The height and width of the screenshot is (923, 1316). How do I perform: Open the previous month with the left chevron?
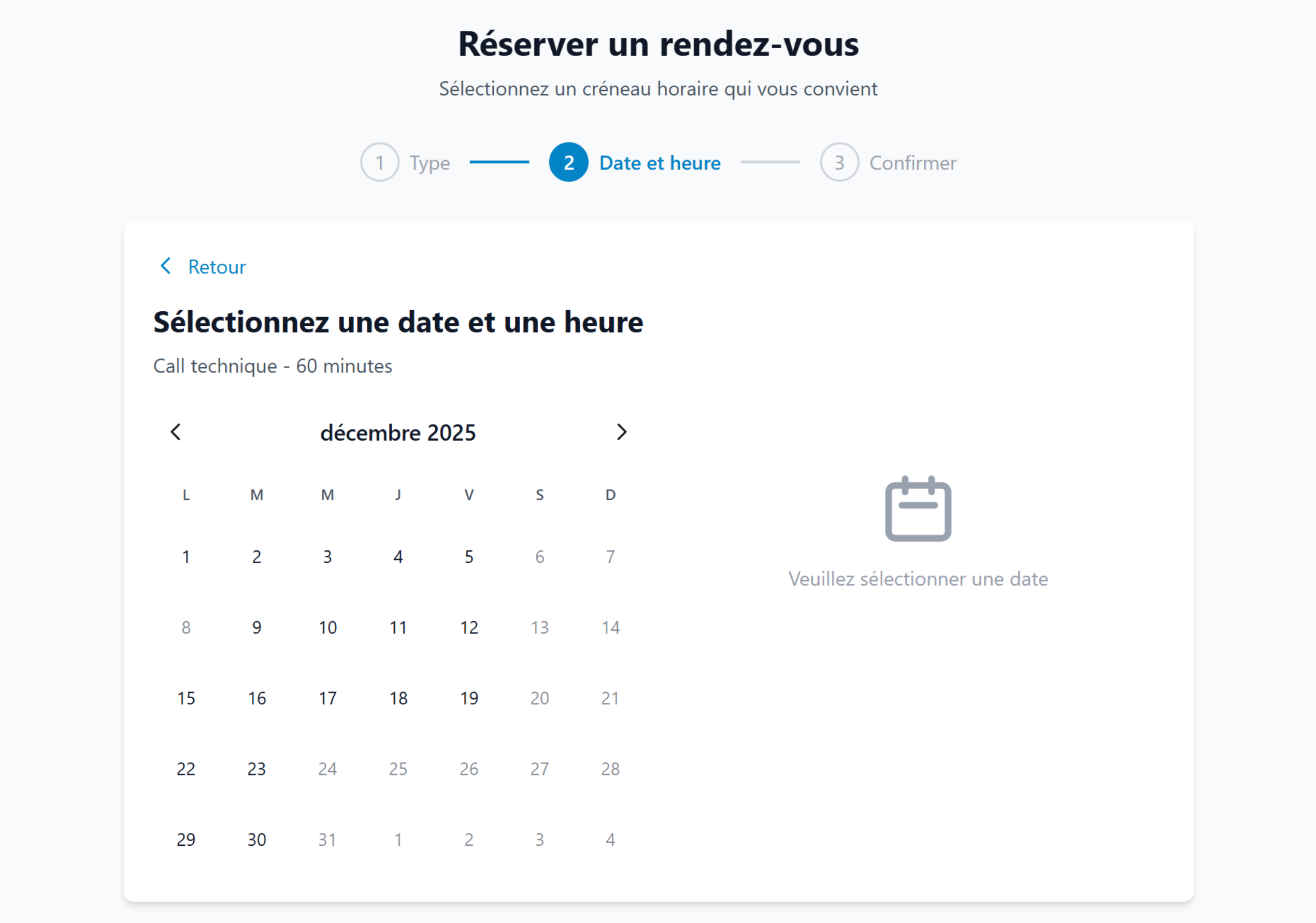176,432
